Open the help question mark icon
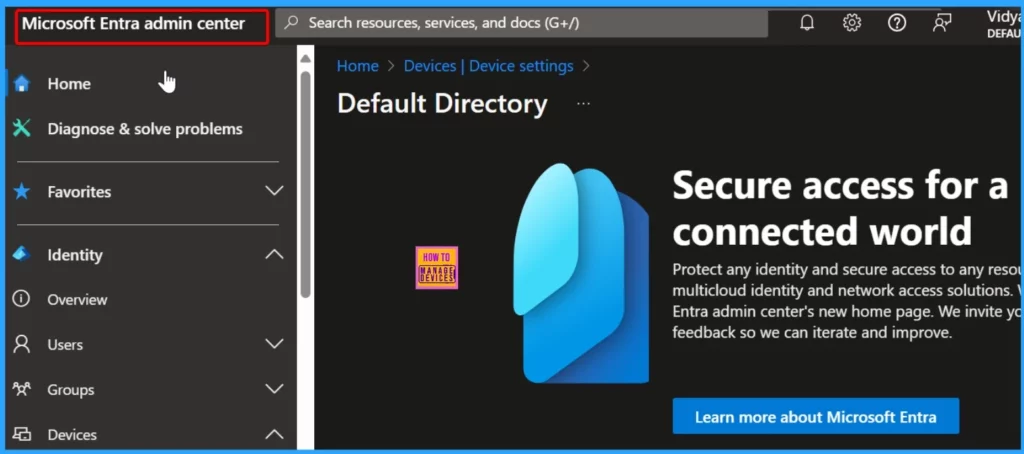This screenshot has width=1024, height=454. (x=897, y=23)
